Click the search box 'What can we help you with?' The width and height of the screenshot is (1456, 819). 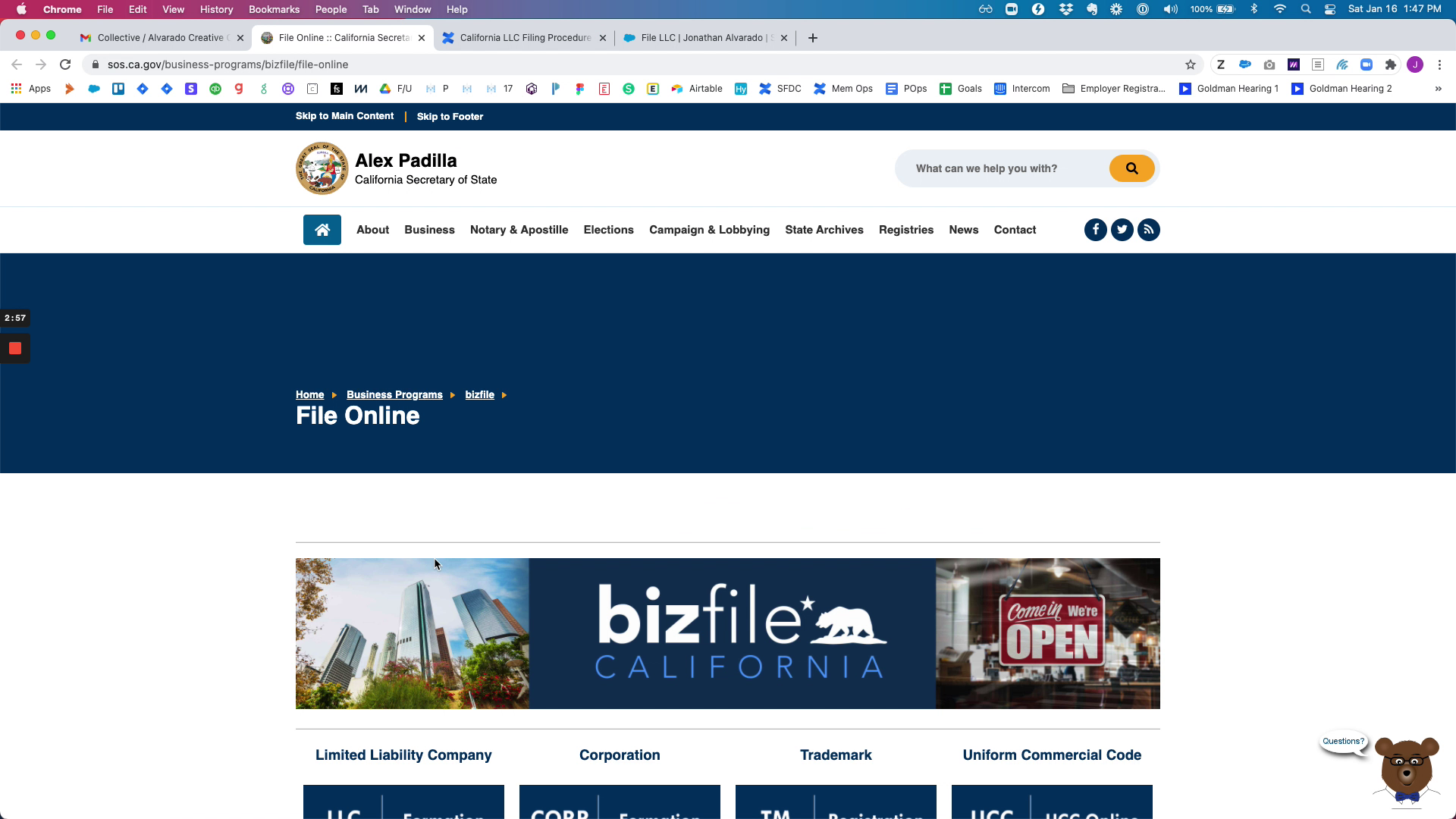coord(1001,168)
